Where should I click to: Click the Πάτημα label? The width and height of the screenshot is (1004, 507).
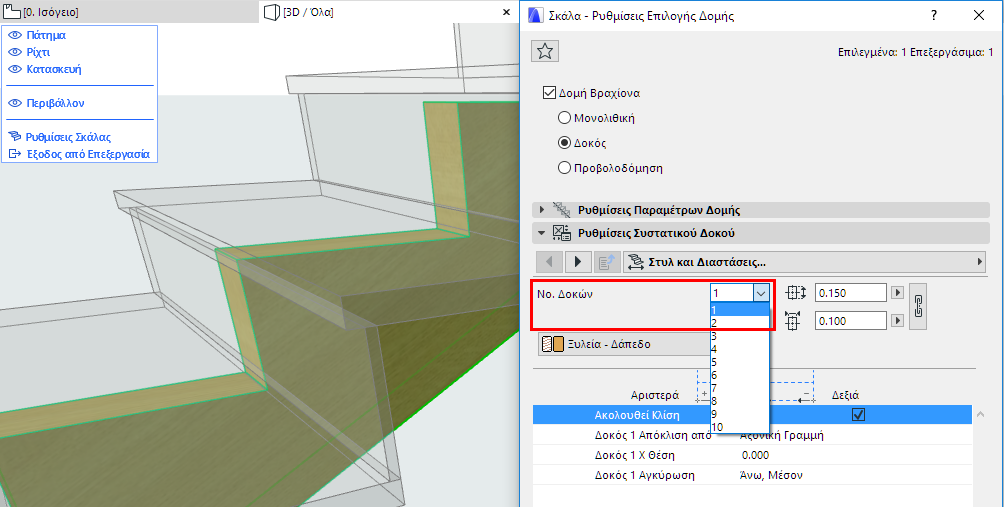[x=46, y=35]
